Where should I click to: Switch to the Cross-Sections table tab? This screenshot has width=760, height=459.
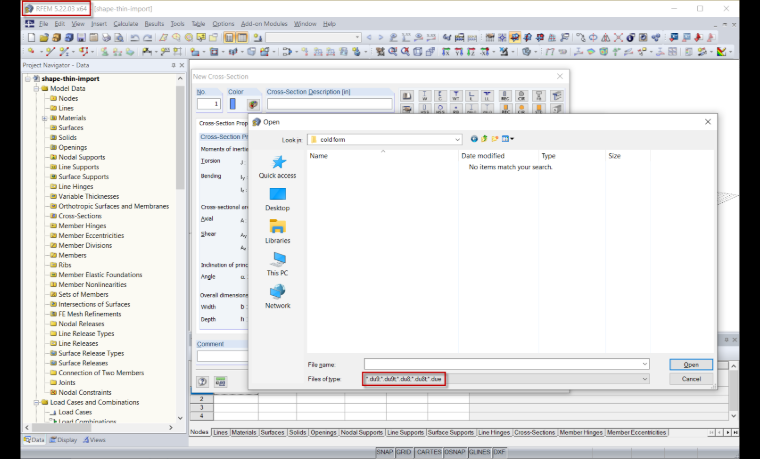tap(534, 432)
